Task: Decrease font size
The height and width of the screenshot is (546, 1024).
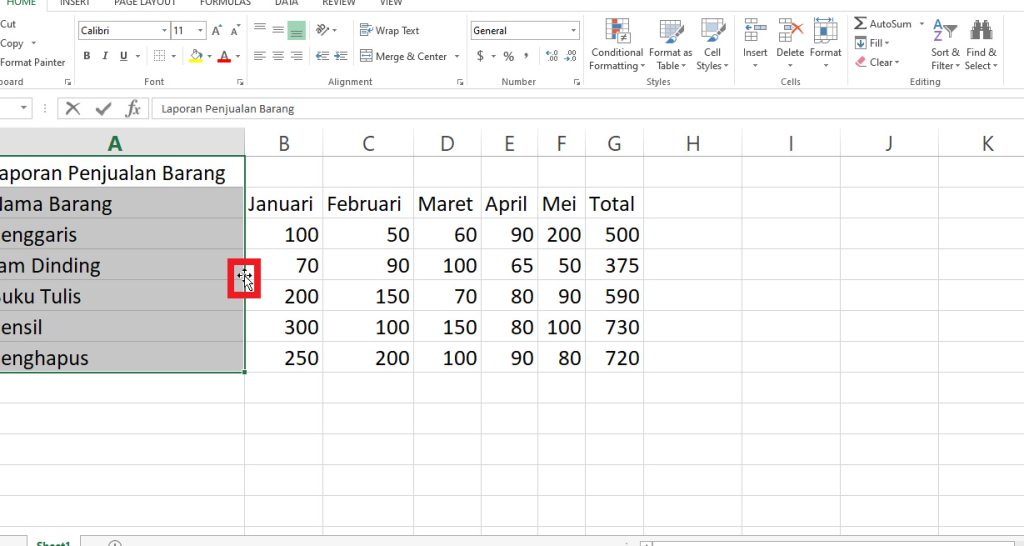Action: click(235, 30)
